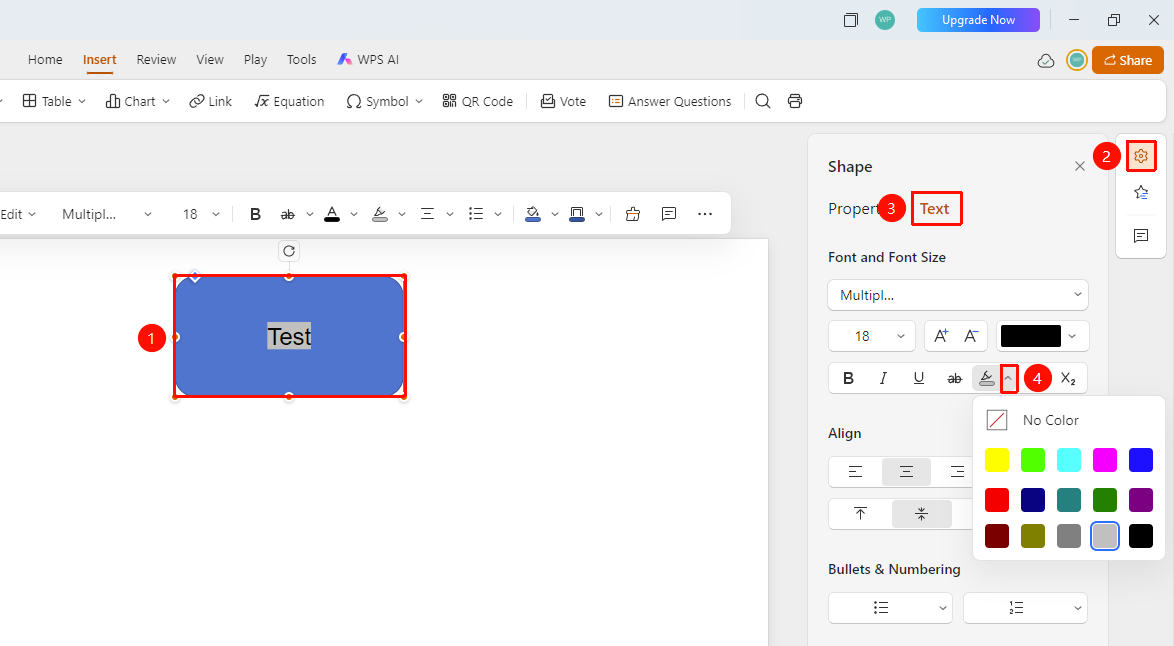Select the yellow highlight color swatch
1174x646 pixels.
pos(997,460)
